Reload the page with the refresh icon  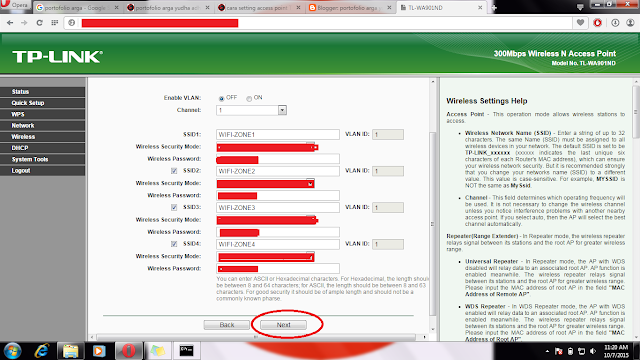[x=39, y=23]
